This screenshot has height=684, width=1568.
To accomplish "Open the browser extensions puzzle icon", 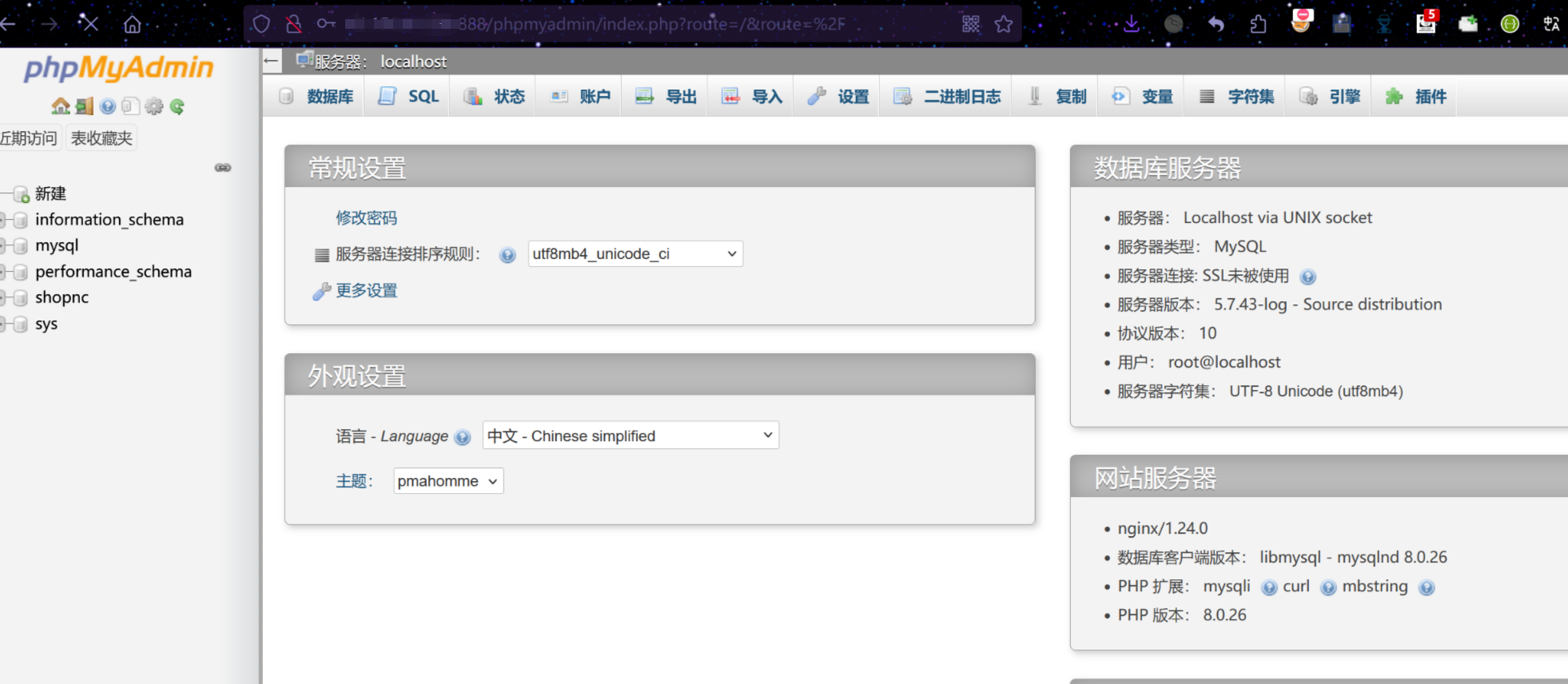I will [x=1259, y=24].
